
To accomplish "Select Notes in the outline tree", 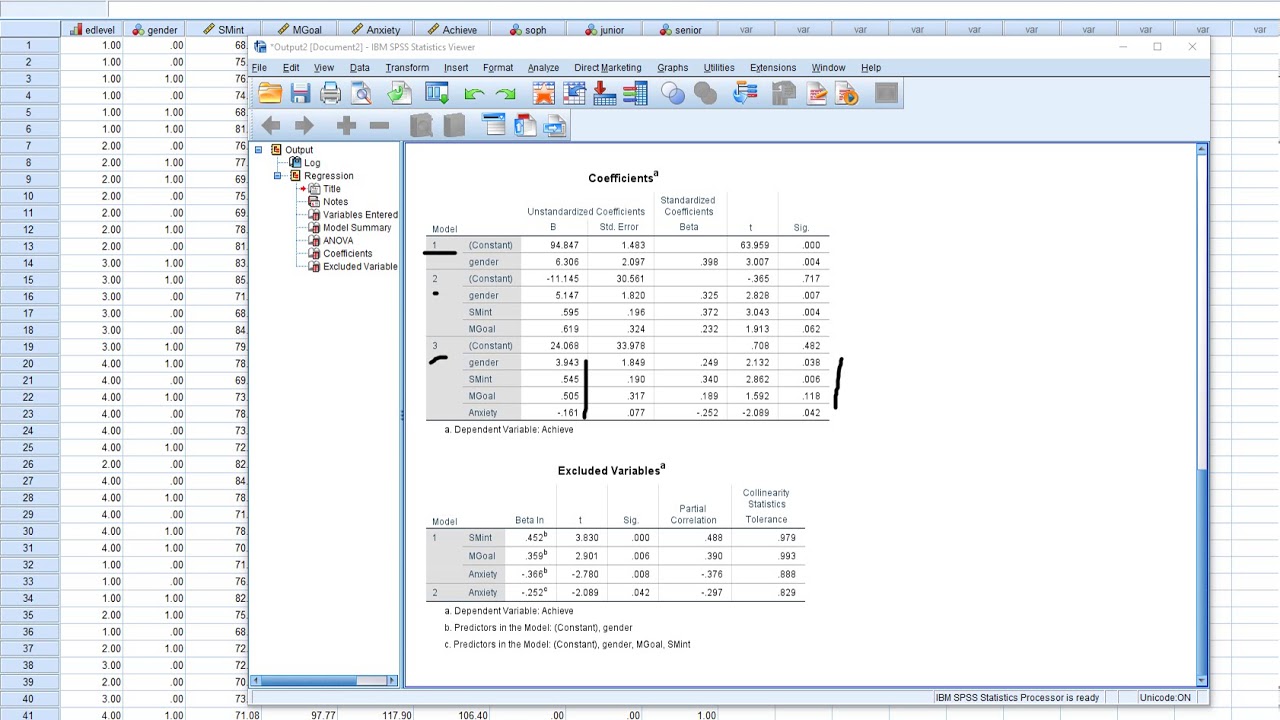I will pos(335,202).
